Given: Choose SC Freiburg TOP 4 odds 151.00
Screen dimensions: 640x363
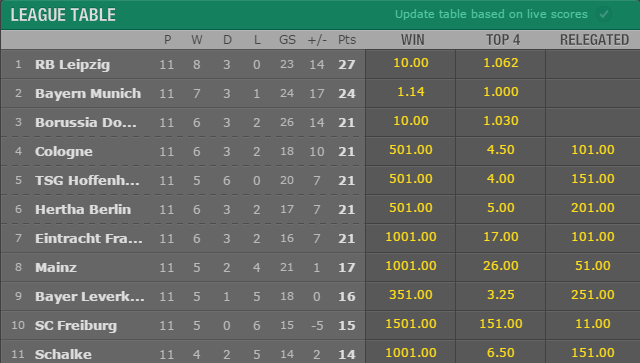Looking at the screenshot, I should click(500, 324).
